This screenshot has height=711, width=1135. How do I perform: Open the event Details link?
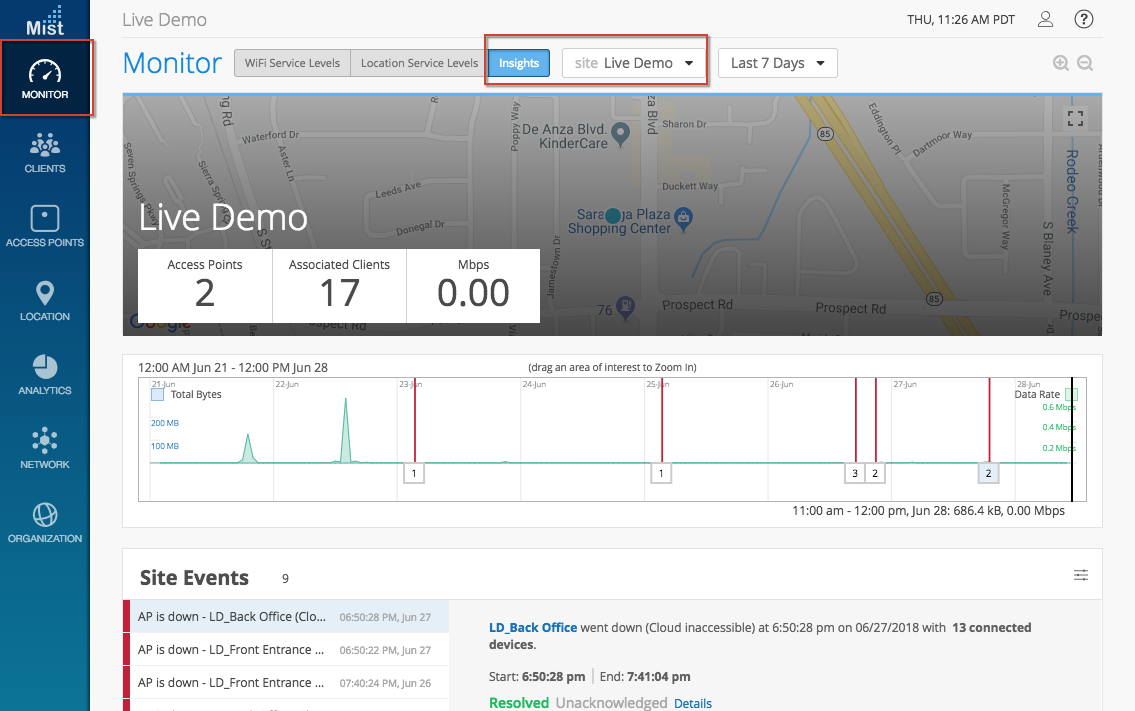(x=693, y=703)
